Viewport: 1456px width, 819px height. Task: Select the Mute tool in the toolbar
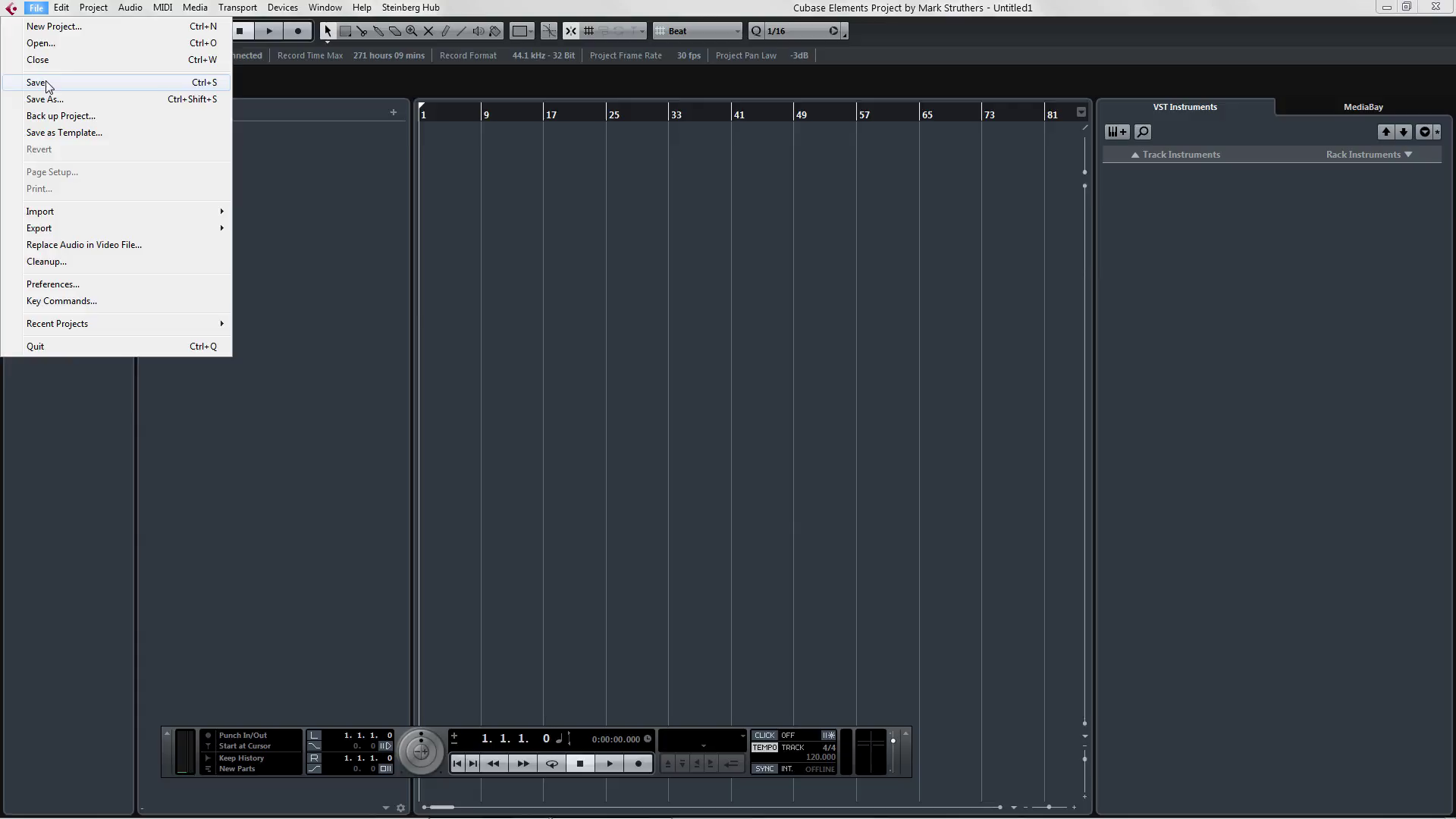click(x=428, y=31)
